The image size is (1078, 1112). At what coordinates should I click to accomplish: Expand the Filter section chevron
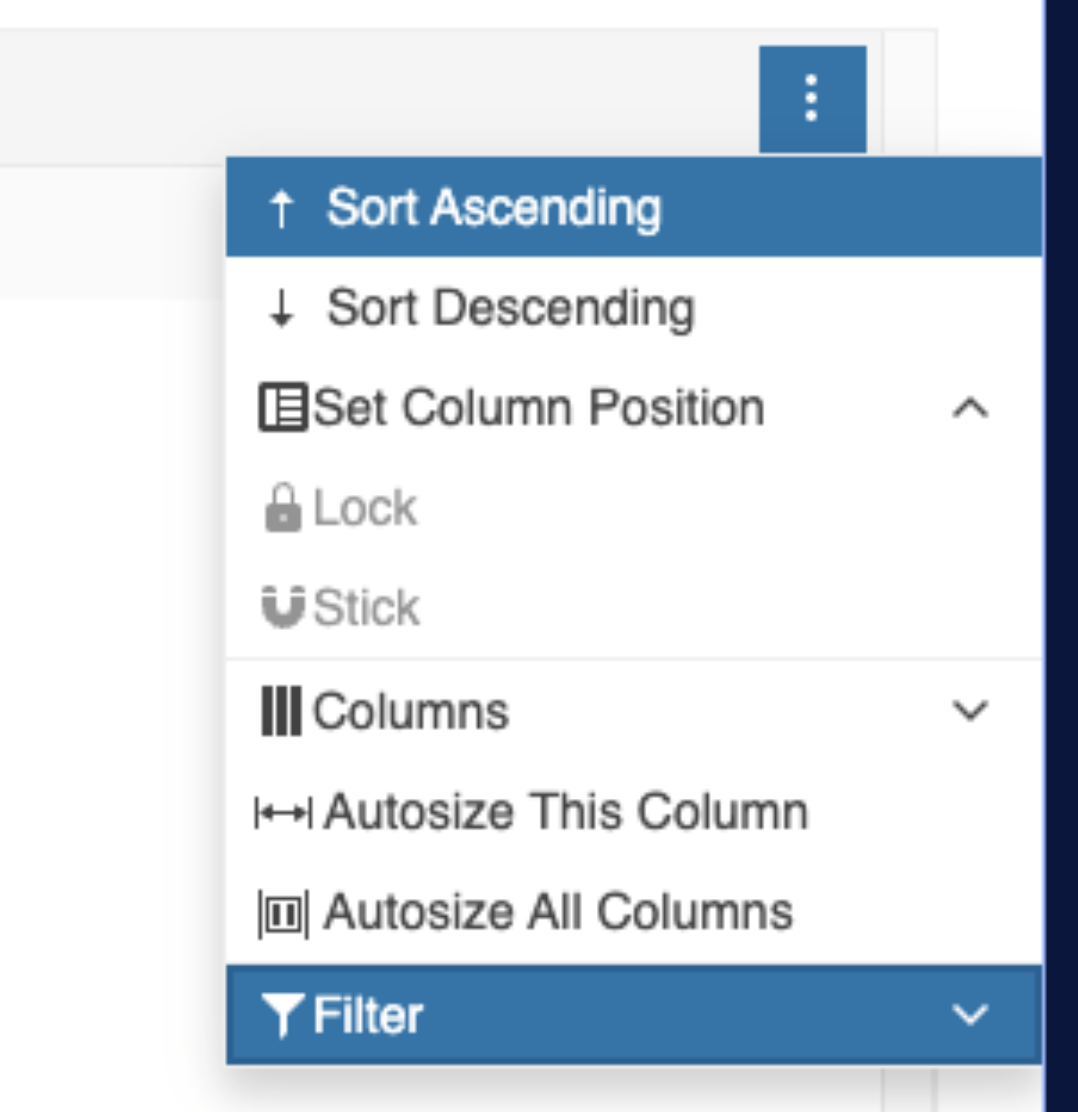point(970,1015)
